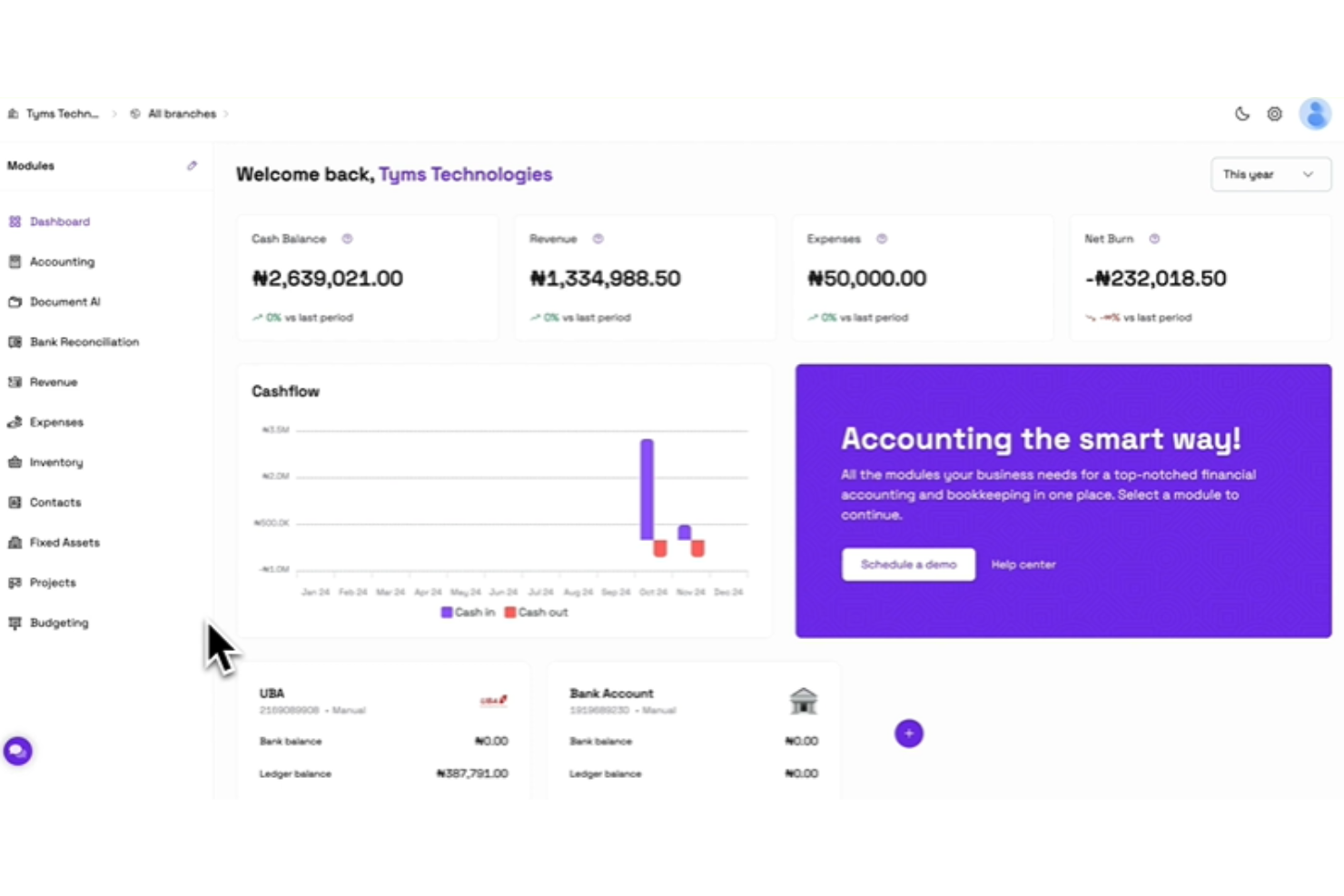Viewport: 1344px width, 896px height.
Task: Click Tyms Techn... company breadcrumb
Action: pos(62,113)
